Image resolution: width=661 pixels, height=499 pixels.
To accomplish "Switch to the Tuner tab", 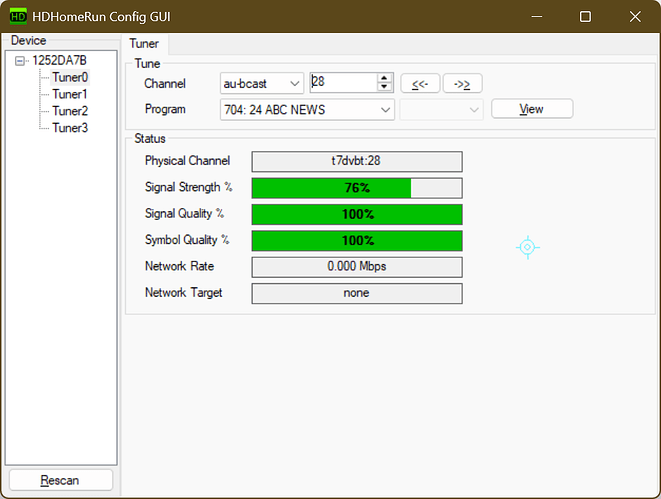I will (x=146, y=43).
